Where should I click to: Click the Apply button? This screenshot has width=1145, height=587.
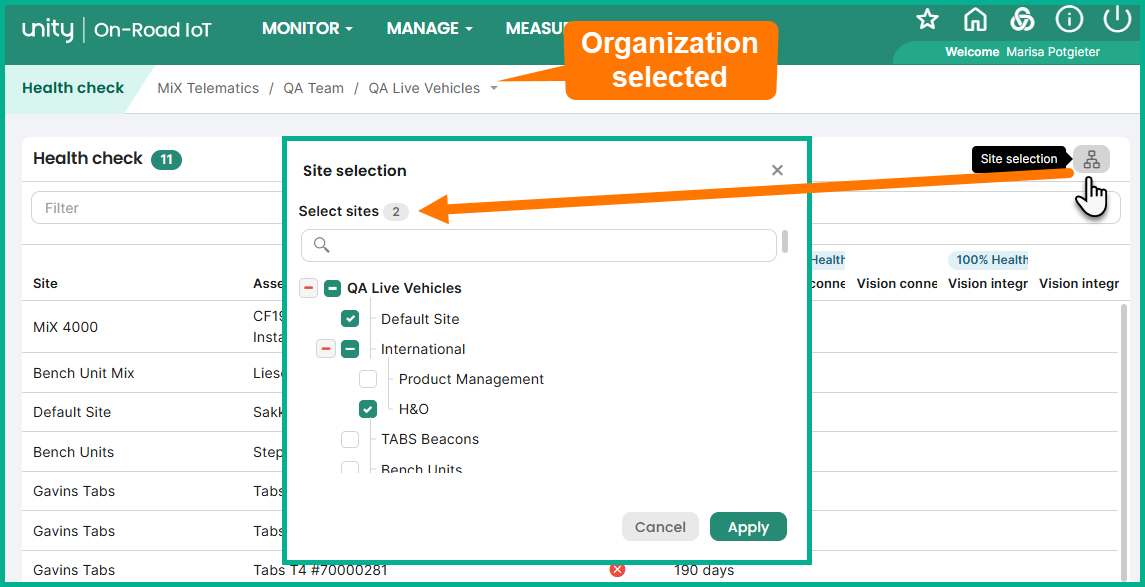[748, 526]
